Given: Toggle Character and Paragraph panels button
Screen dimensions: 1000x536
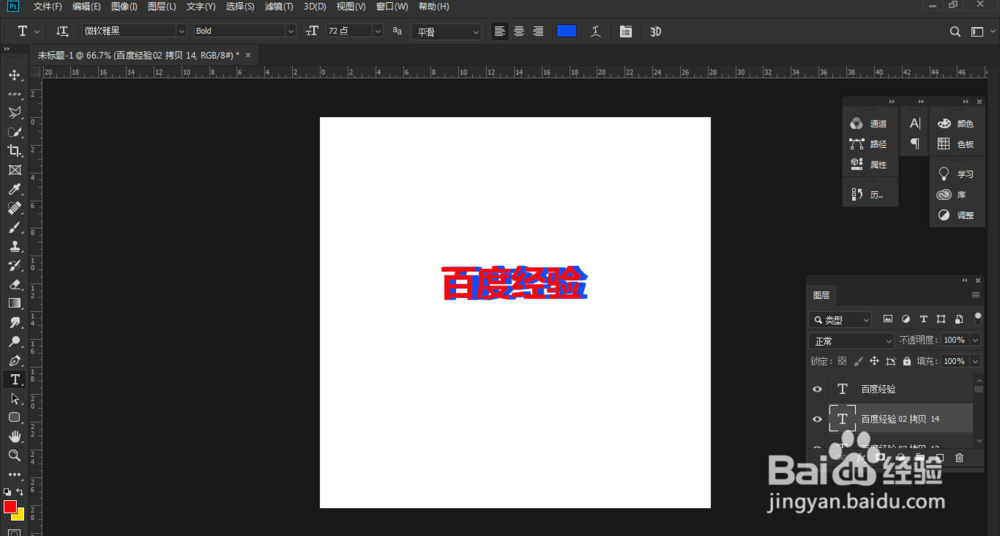Looking at the screenshot, I should pos(626,31).
